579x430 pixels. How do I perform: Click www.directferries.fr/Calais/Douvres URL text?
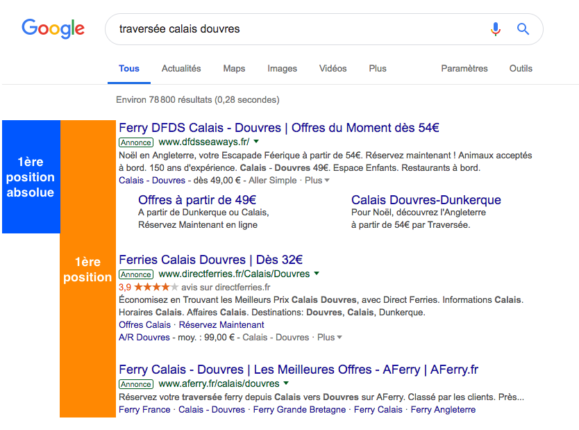[x=234, y=274]
